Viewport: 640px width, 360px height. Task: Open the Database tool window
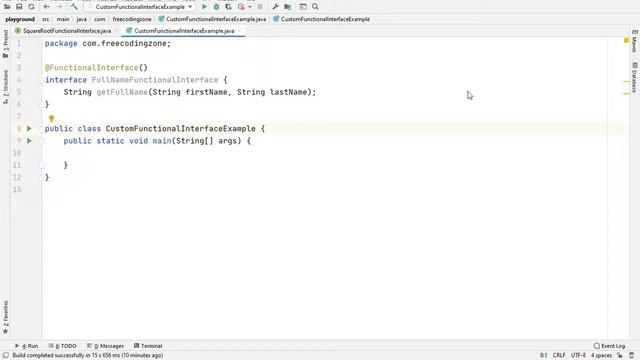635,78
